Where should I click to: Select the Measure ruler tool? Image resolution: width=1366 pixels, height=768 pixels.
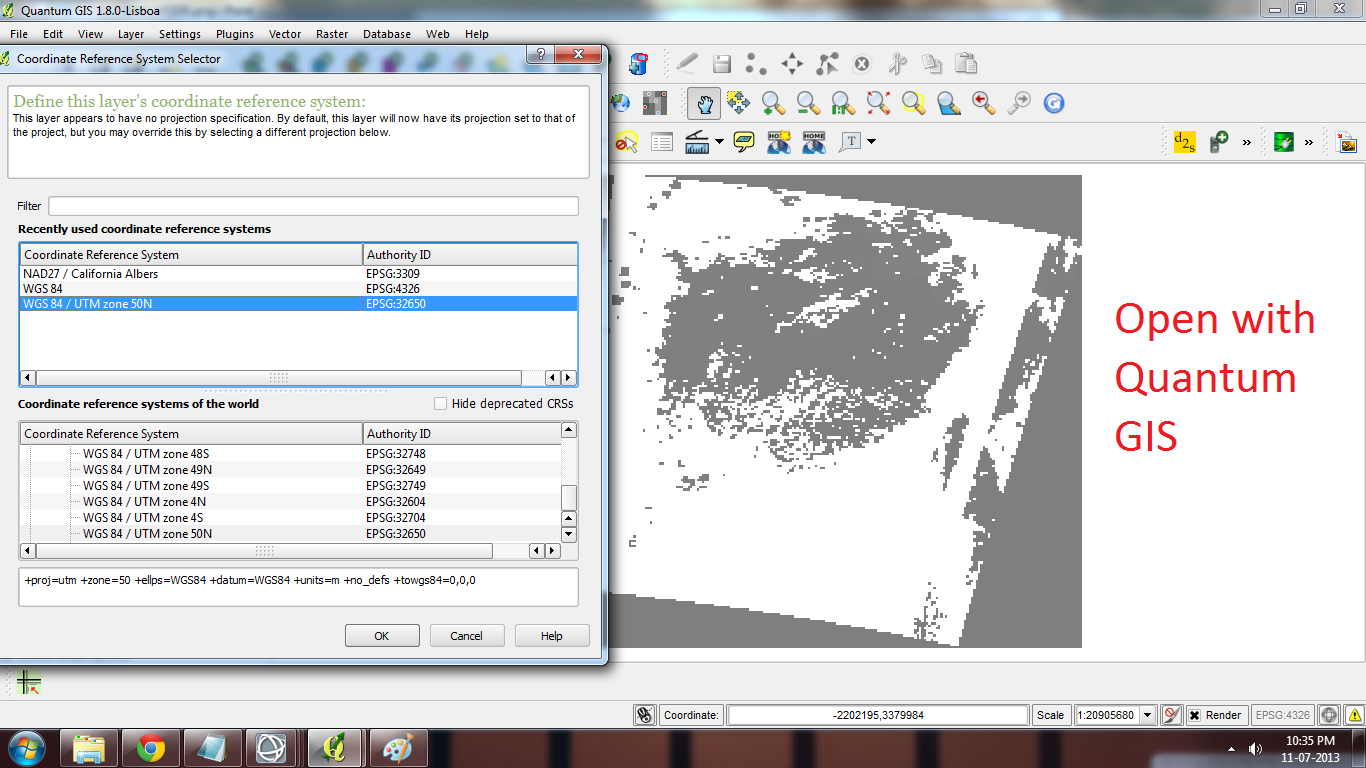click(697, 142)
